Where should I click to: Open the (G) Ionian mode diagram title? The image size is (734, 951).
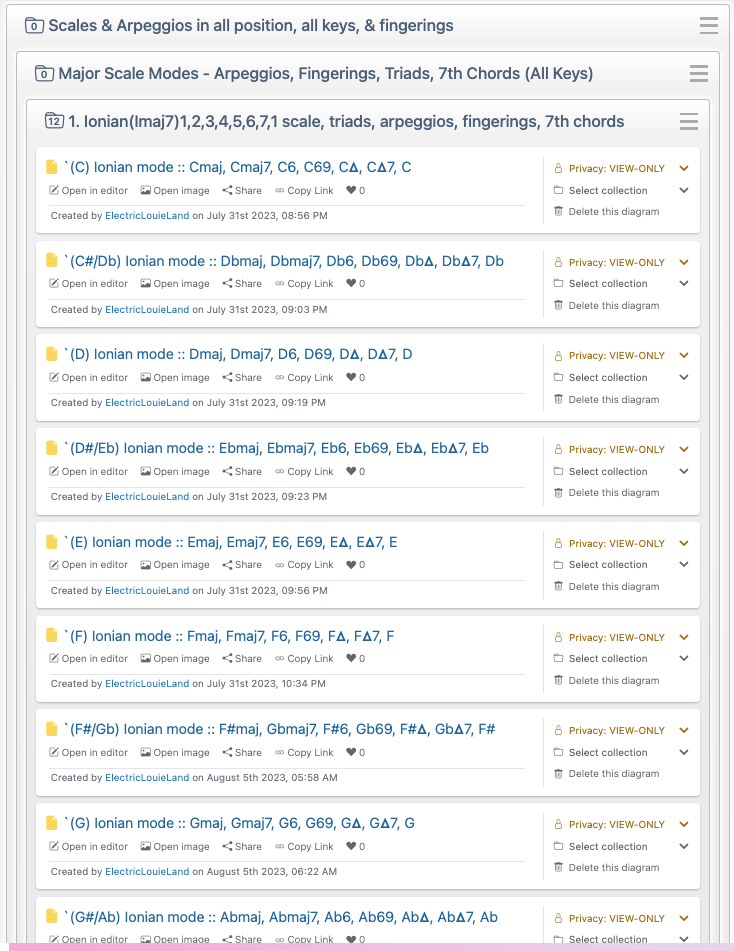(x=240, y=823)
